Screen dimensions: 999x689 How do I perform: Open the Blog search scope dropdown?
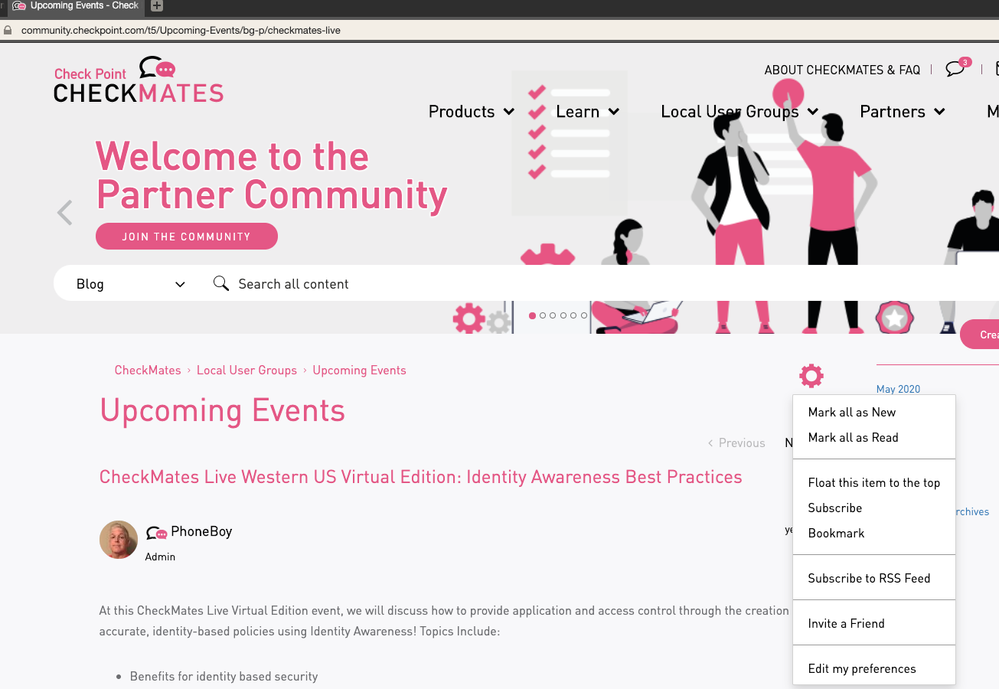131,284
